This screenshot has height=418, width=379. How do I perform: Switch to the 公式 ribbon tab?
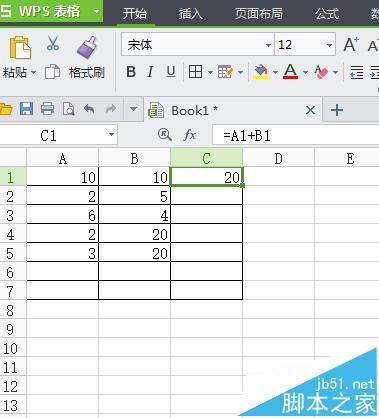(x=327, y=13)
